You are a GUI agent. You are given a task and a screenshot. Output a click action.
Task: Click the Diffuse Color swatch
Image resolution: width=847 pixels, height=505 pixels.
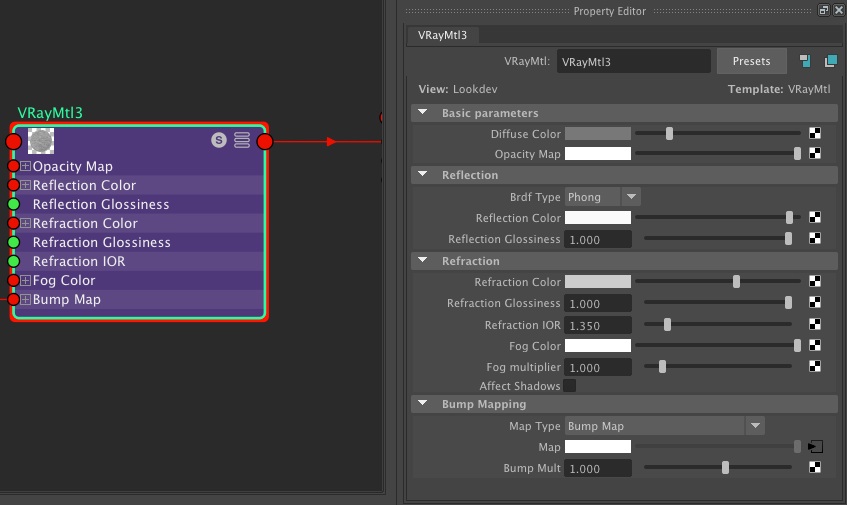point(598,133)
